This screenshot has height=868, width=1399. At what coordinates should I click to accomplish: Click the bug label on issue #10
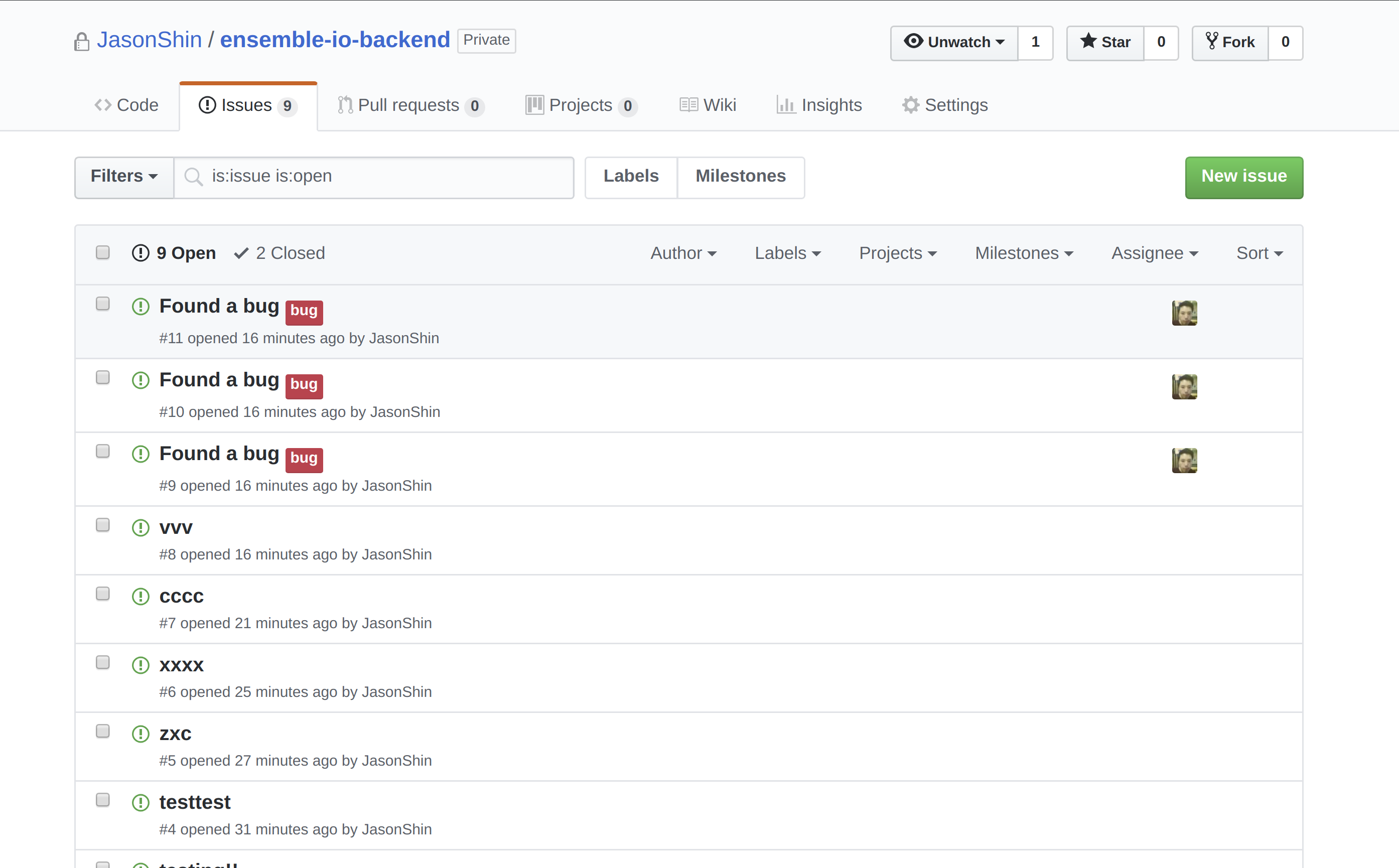pos(304,386)
